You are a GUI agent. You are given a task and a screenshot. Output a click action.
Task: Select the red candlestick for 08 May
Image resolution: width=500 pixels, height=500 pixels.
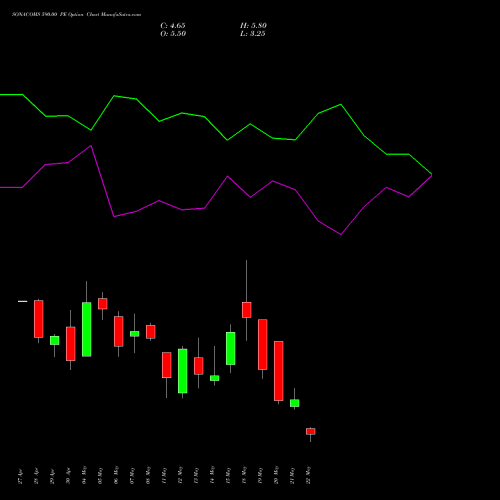(x=151, y=332)
